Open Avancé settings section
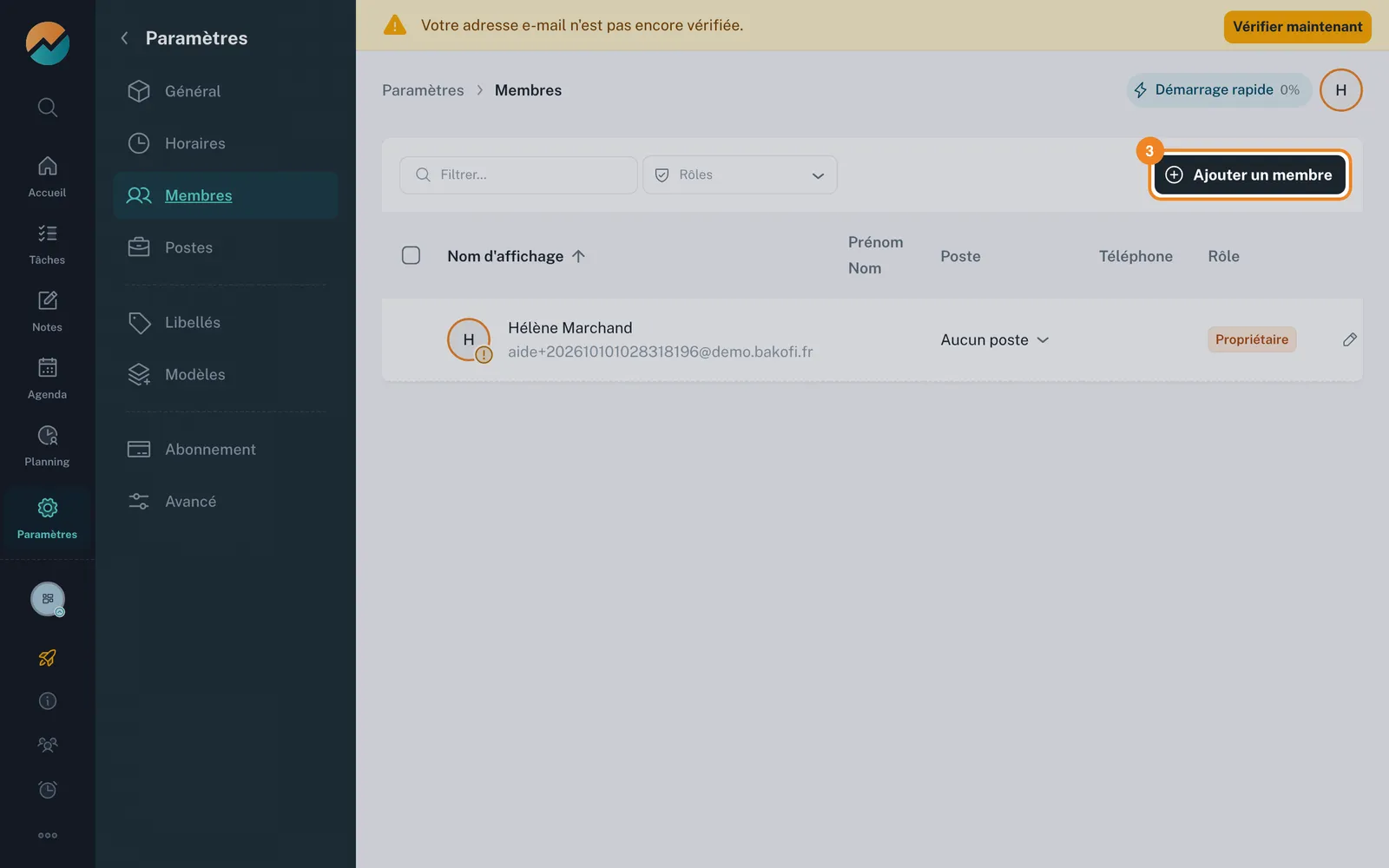The image size is (1389, 868). [x=226, y=501]
